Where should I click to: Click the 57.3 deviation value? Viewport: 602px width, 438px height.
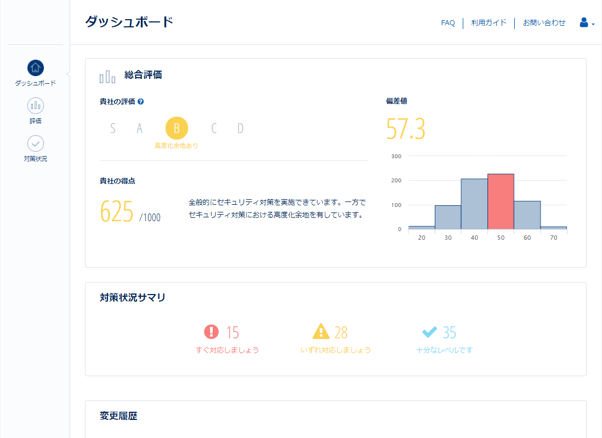click(406, 129)
